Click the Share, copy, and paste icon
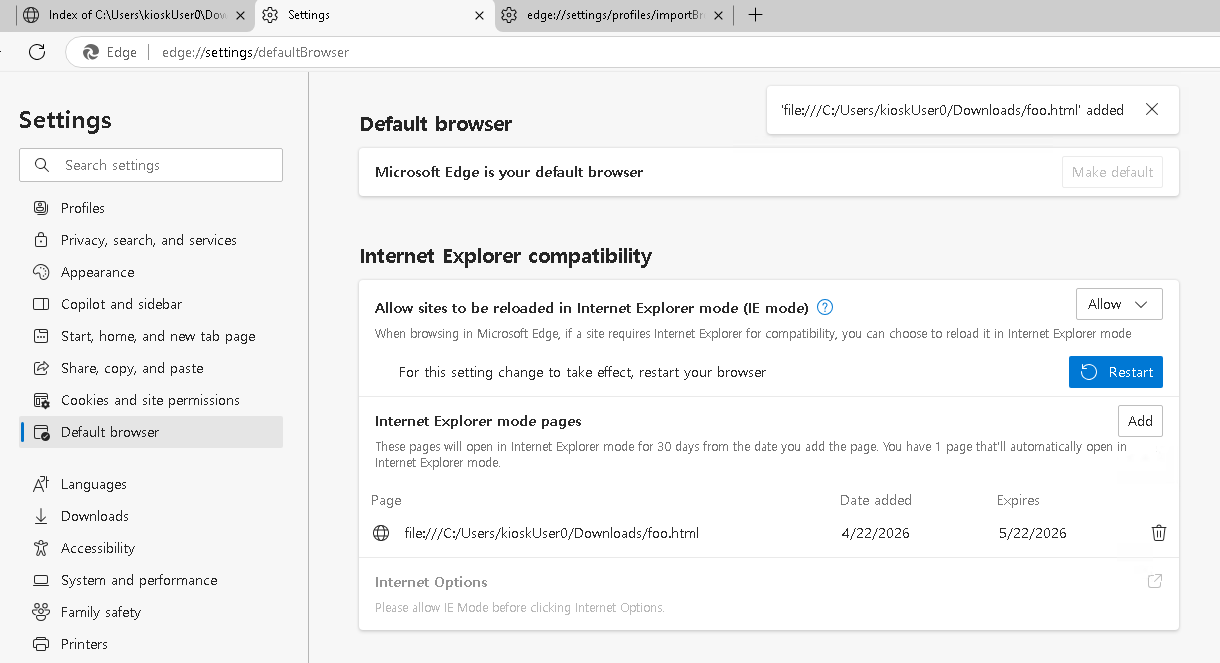This screenshot has width=1220, height=663. (x=41, y=368)
